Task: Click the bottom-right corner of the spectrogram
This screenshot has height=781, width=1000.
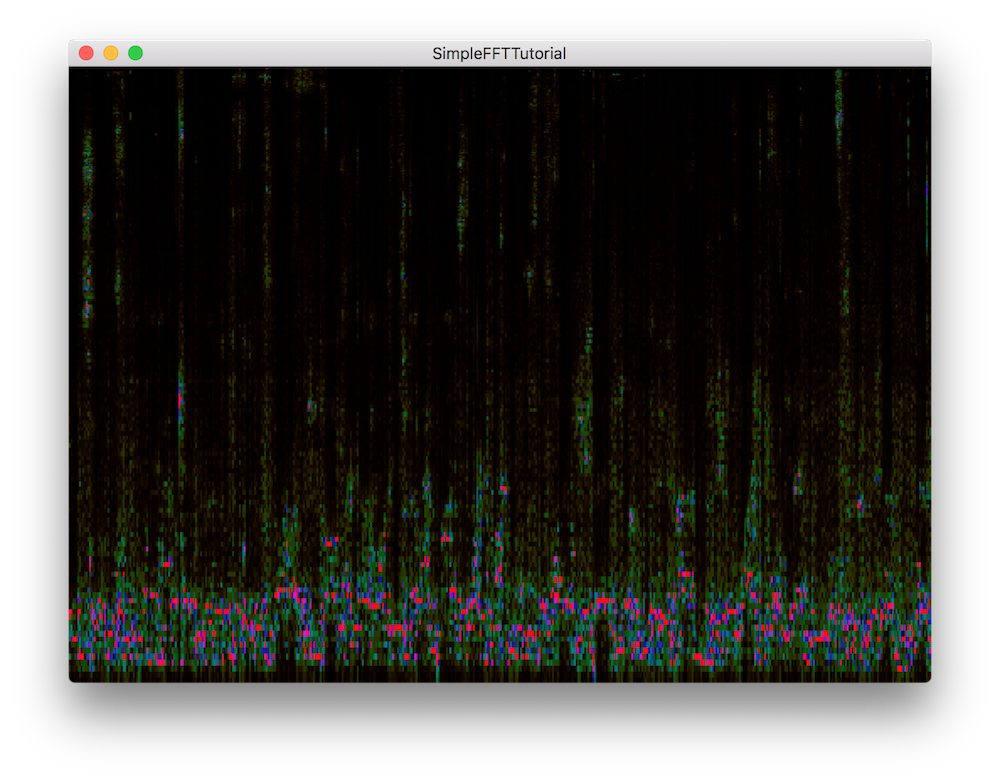Action: [x=928, y=678]
